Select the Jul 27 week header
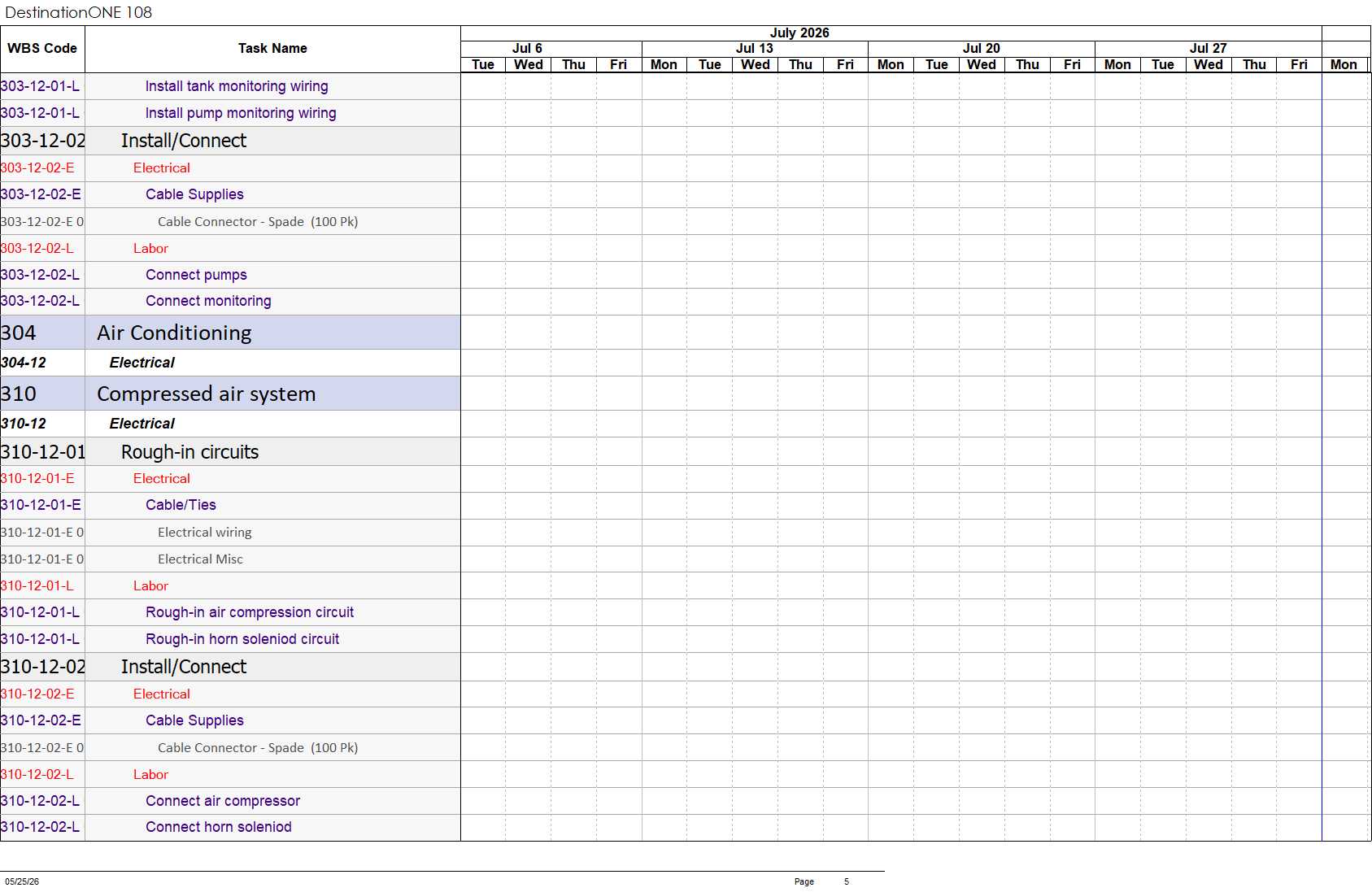This screenshot has height=892, width=1372. point(1209,49)
